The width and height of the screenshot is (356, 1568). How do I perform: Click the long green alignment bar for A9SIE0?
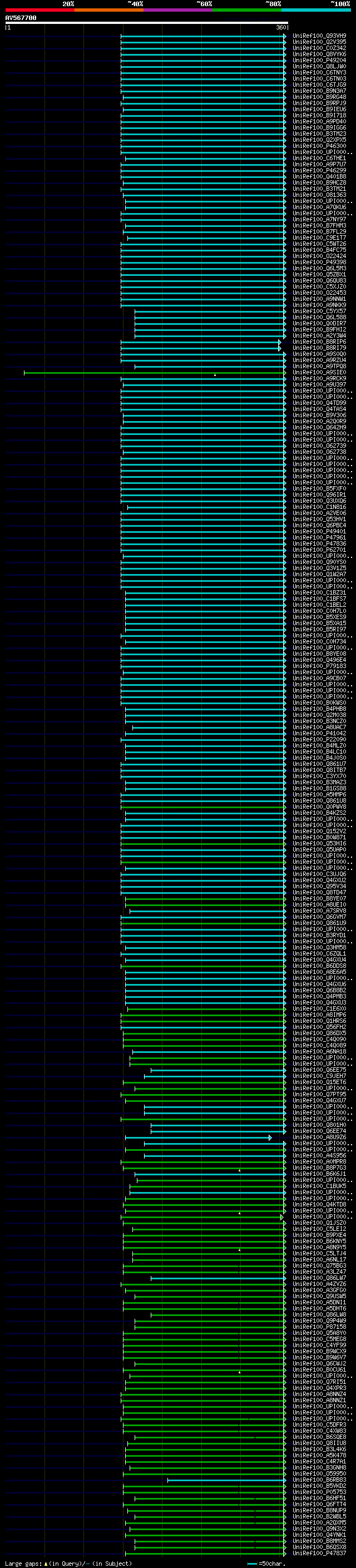click(x=155, y=373)
